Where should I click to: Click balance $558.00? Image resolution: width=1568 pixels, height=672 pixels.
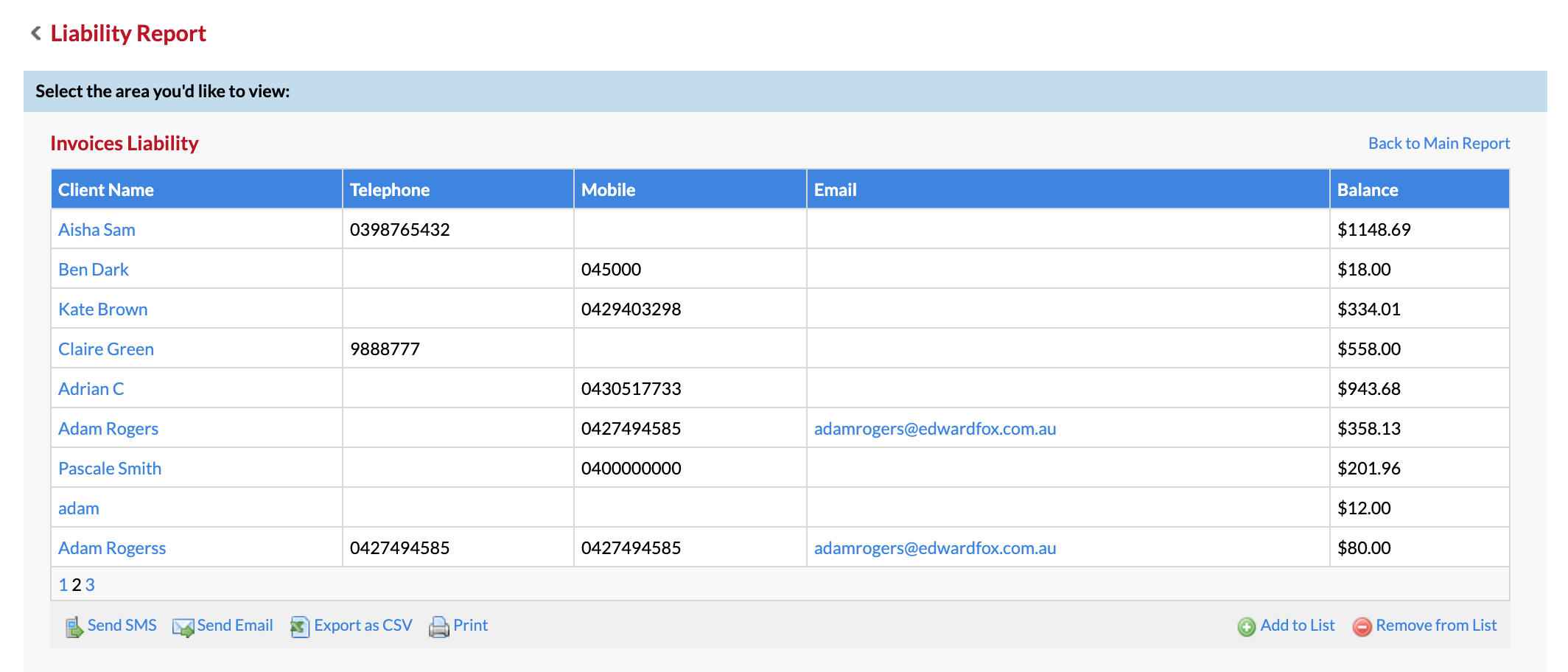[1369, 349]
